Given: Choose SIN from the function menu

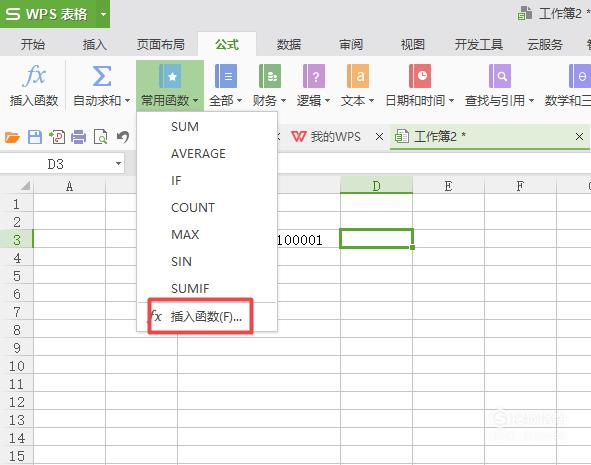Looking at the screenshot, I should click(207, 262).
